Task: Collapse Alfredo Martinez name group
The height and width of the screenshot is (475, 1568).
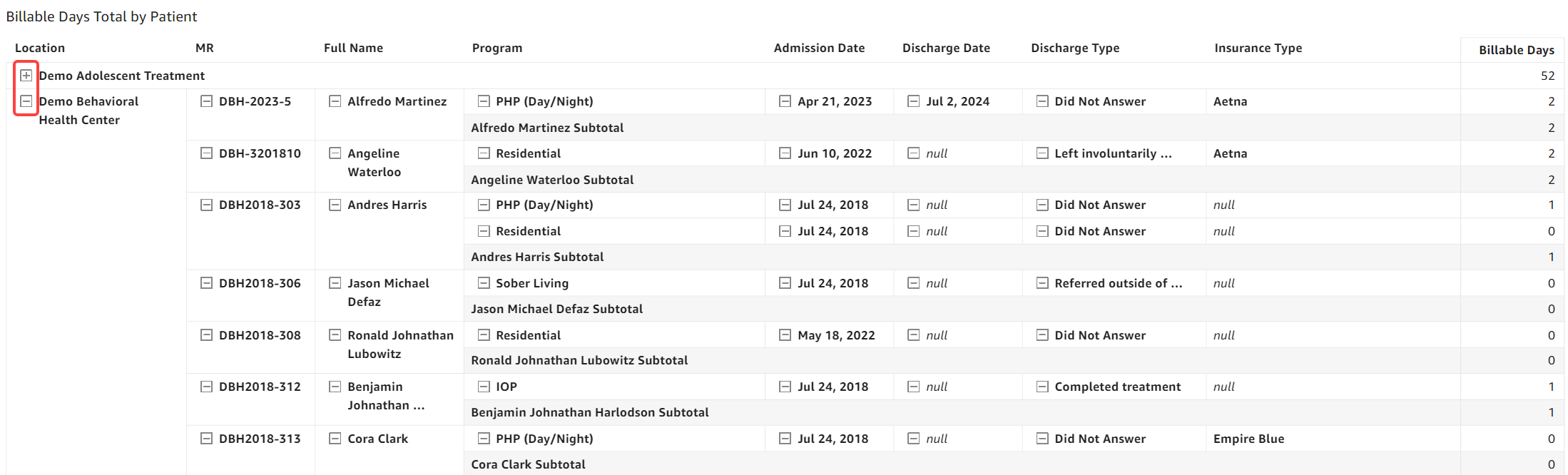Action: 335,101
